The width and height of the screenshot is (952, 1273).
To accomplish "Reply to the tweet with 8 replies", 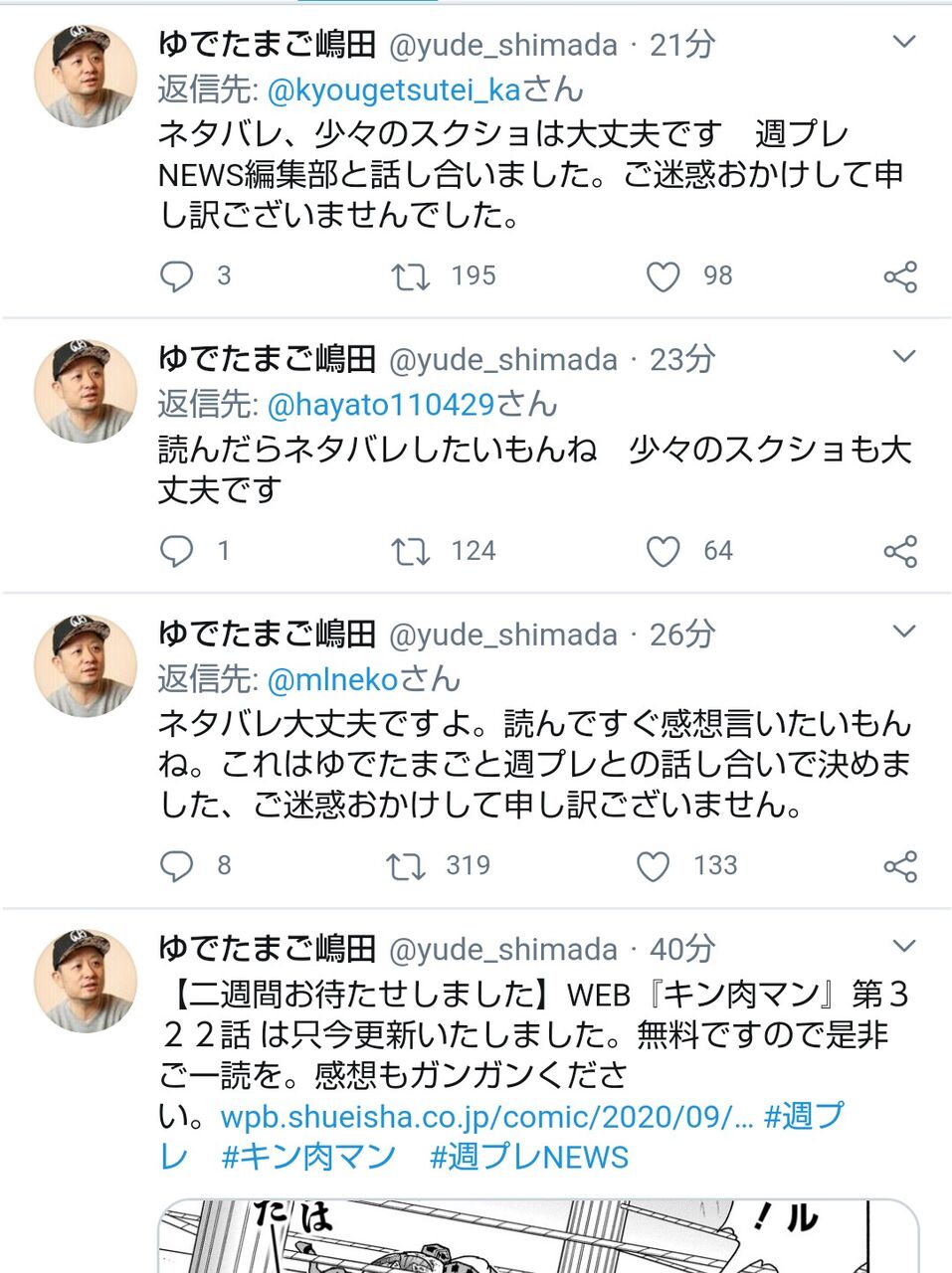I will [x=177, y=865].
